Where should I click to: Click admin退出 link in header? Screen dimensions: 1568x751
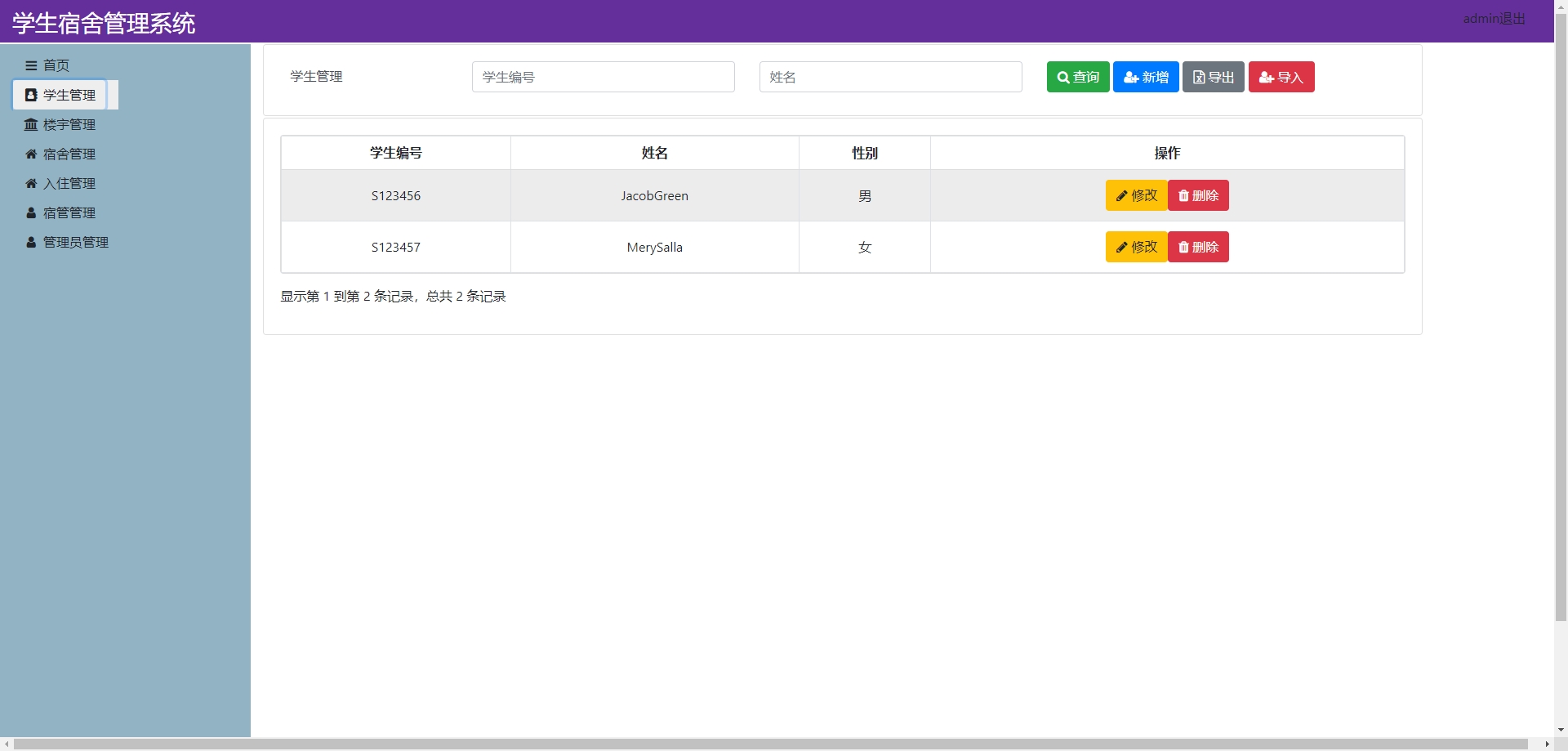(1494, 18)
